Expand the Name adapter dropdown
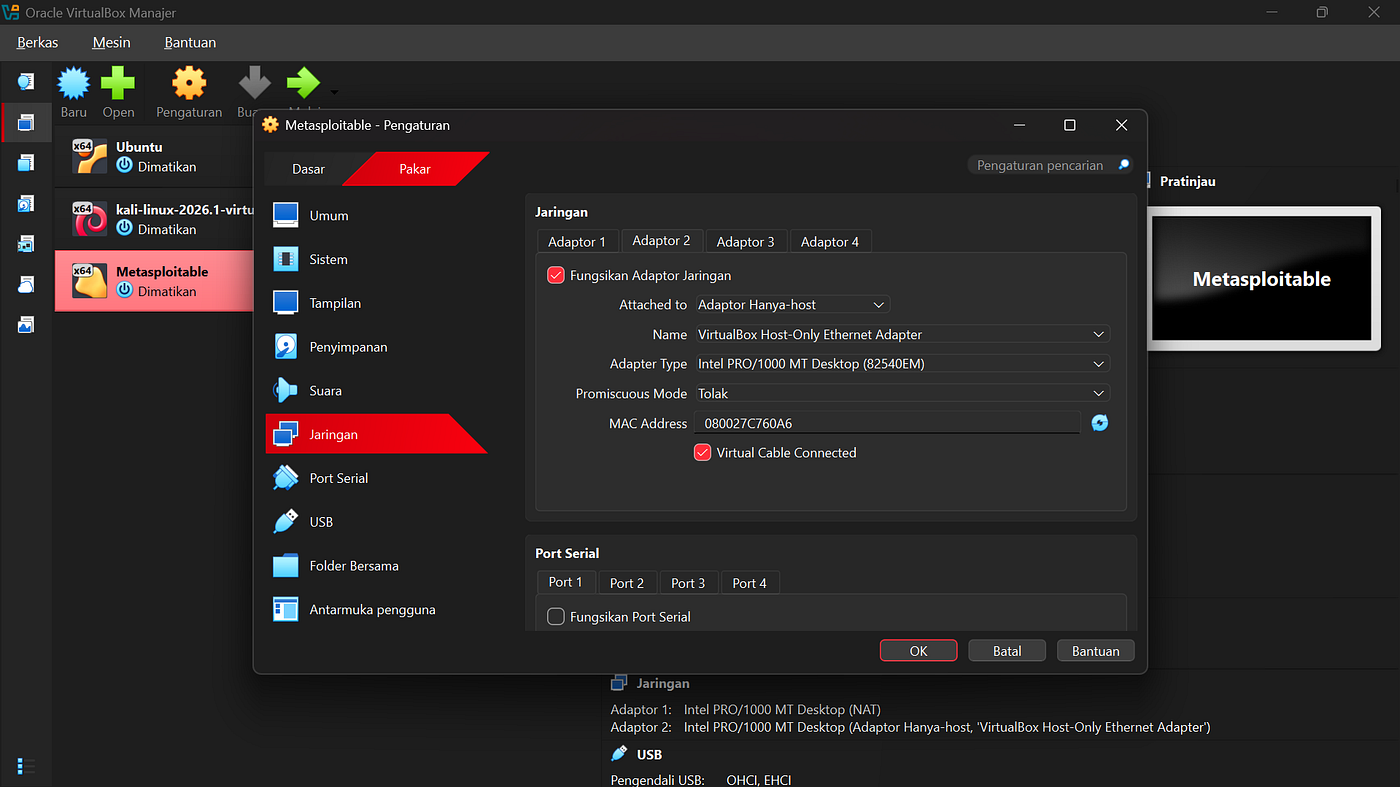 pos(902,334)
